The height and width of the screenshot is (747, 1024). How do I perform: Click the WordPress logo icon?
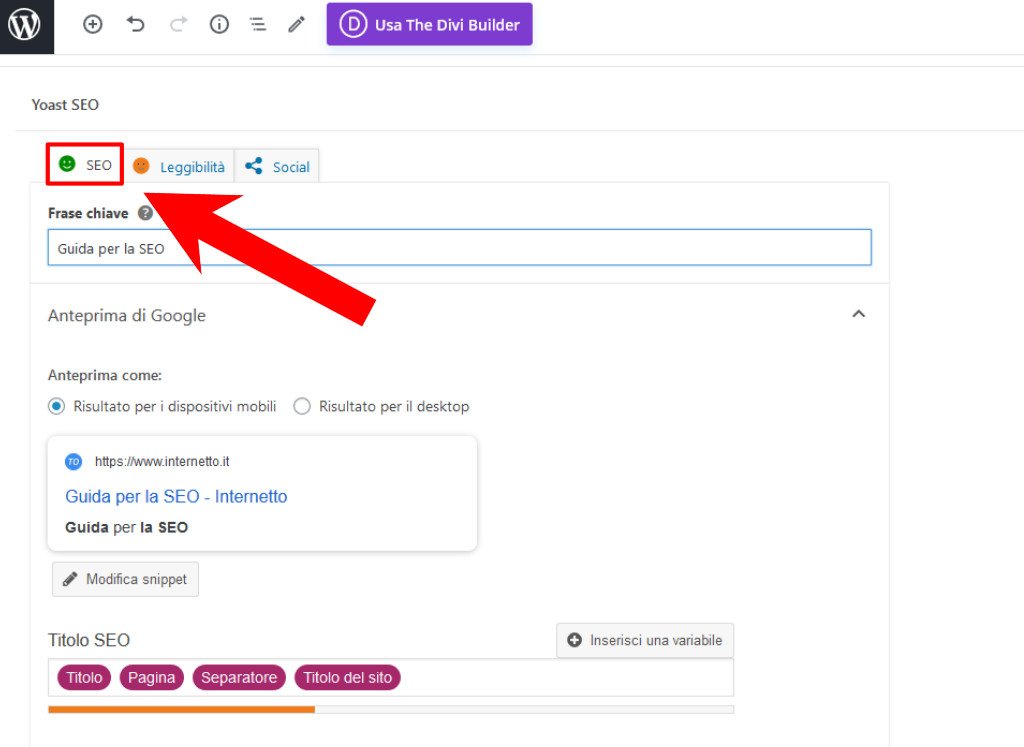[x=24, y=25]
